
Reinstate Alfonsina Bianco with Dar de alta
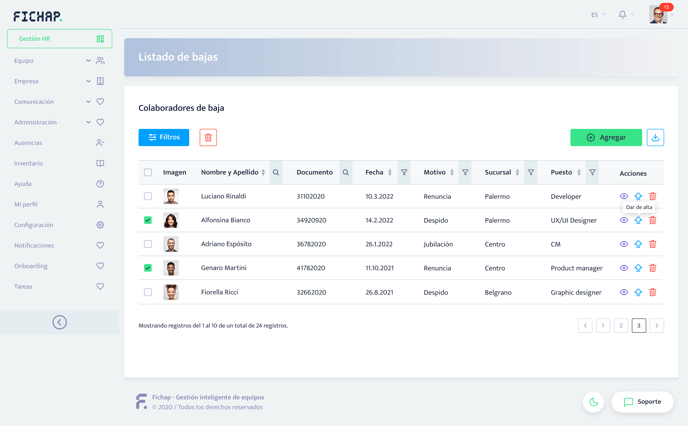[x=638, y=220]
